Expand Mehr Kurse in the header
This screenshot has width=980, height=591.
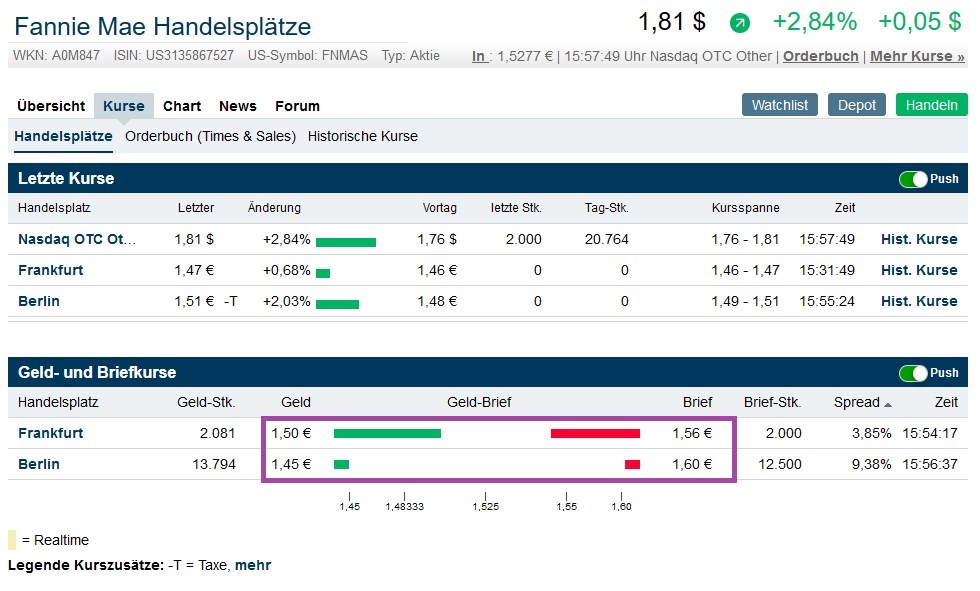pos(920,56)
